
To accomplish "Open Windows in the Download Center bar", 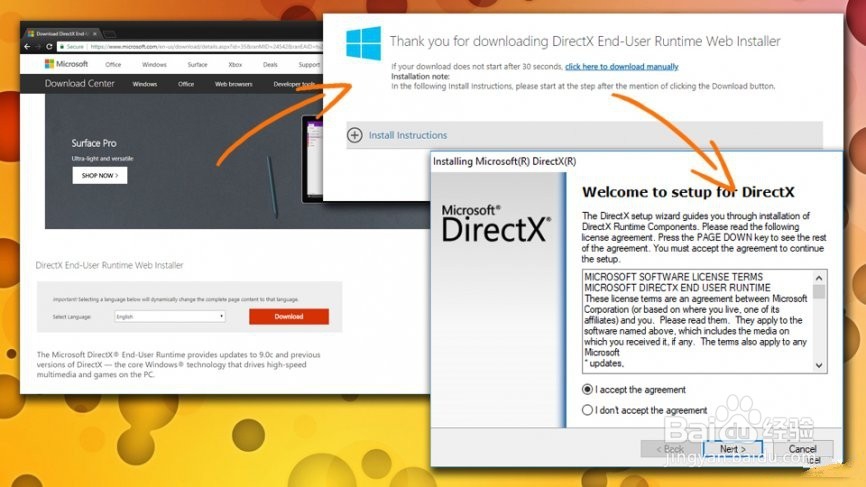I will pos(145,84).
